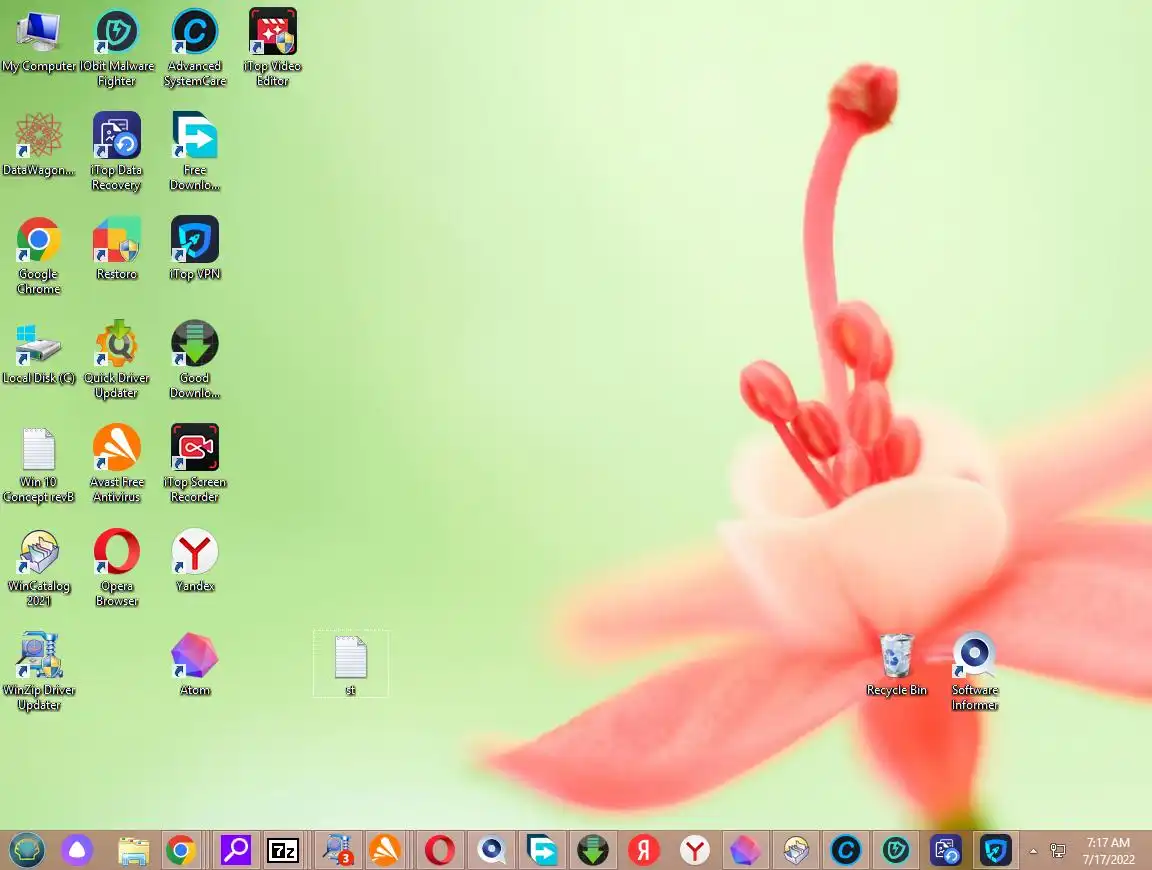
Task: Launch Atom desktop shortcut
Action: [195, 666]
